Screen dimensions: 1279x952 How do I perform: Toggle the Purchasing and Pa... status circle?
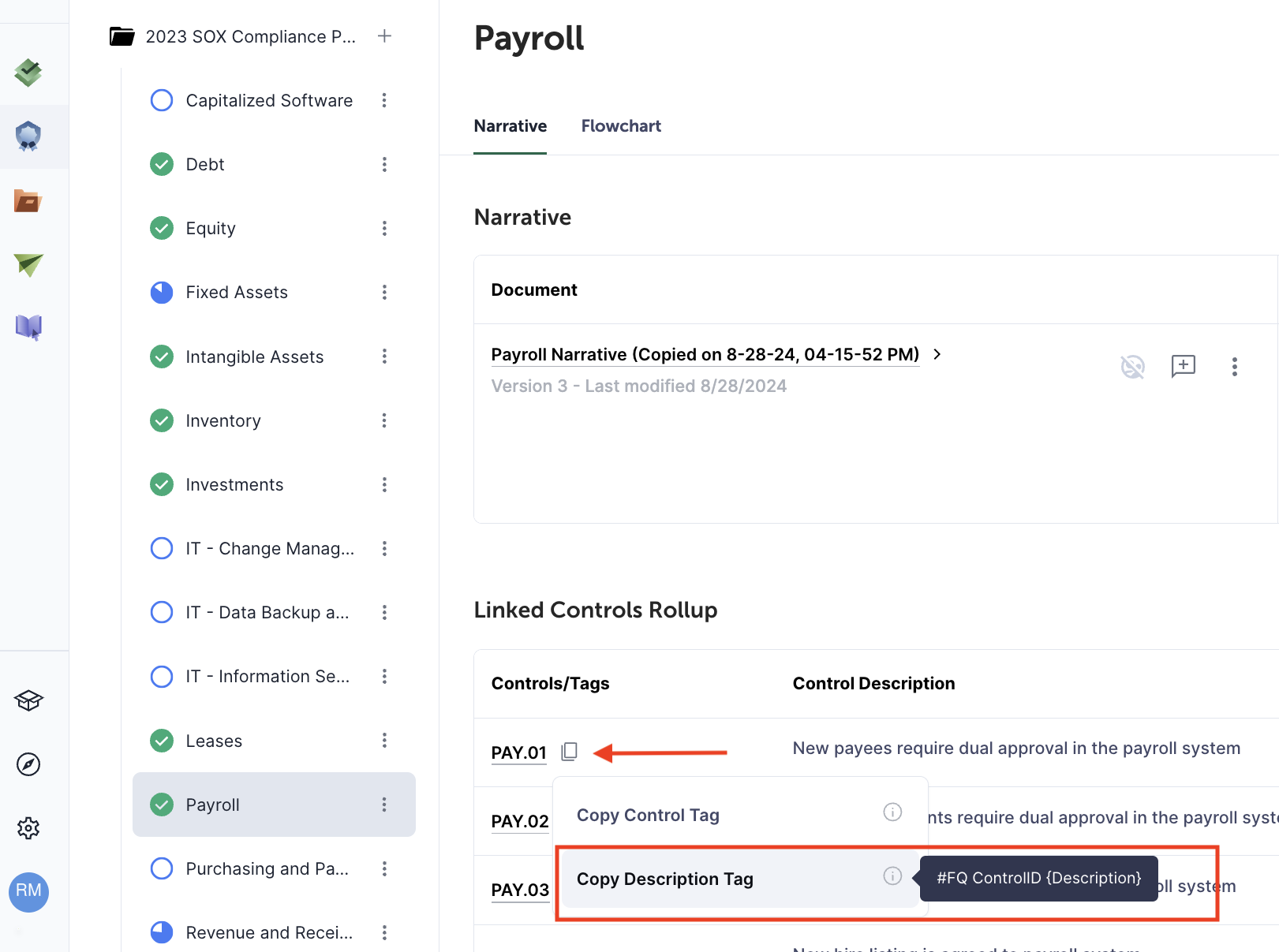[162, 868]
